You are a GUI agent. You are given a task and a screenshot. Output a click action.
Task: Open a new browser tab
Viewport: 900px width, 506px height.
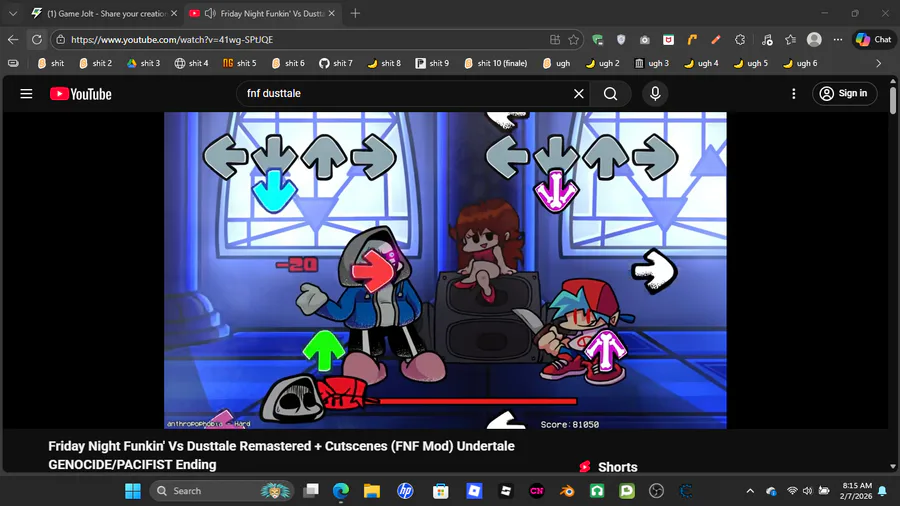coord(355,13)
